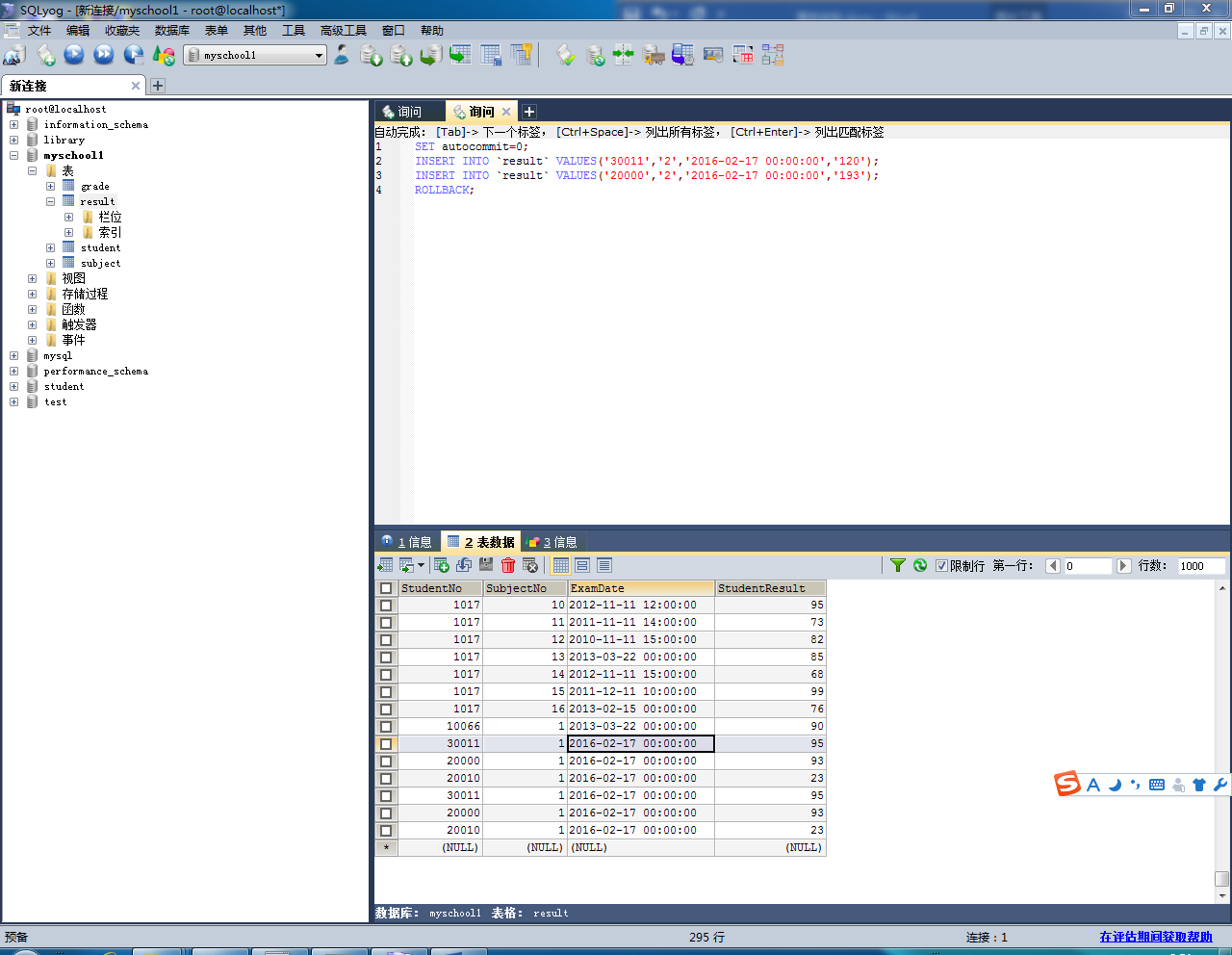Click the query builder icon
The width and height of the screenshot is (1232, 955).
pyautogui.click(x=743, y=55)
